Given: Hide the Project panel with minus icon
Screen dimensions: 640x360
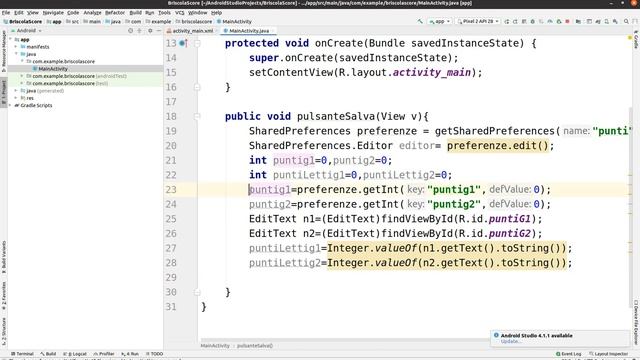Looking at the screenshot, I should (x=159, y=31).
